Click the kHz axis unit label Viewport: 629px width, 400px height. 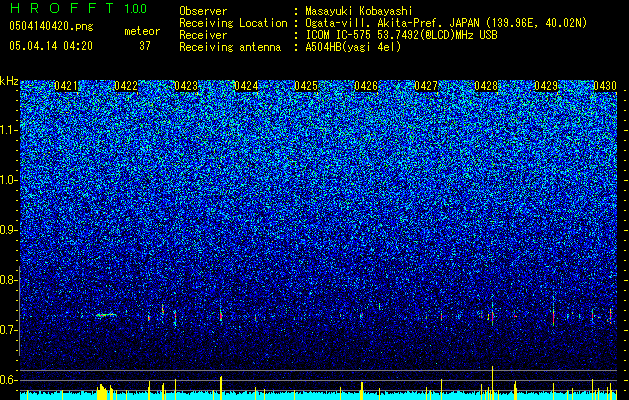(9, 81)
